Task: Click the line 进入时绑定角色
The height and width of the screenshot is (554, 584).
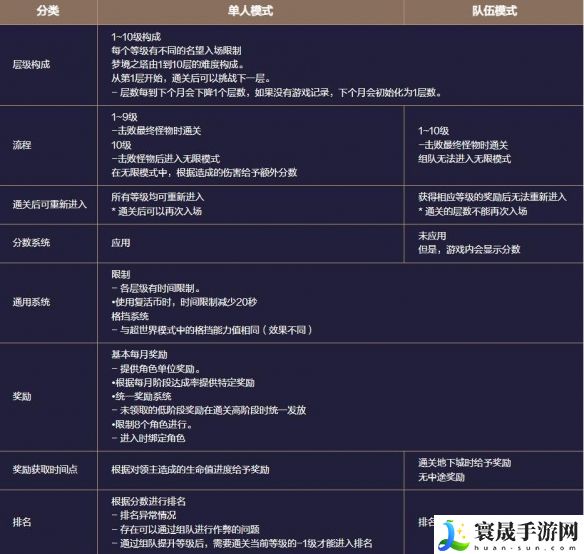Action: [x=148, y=438]
